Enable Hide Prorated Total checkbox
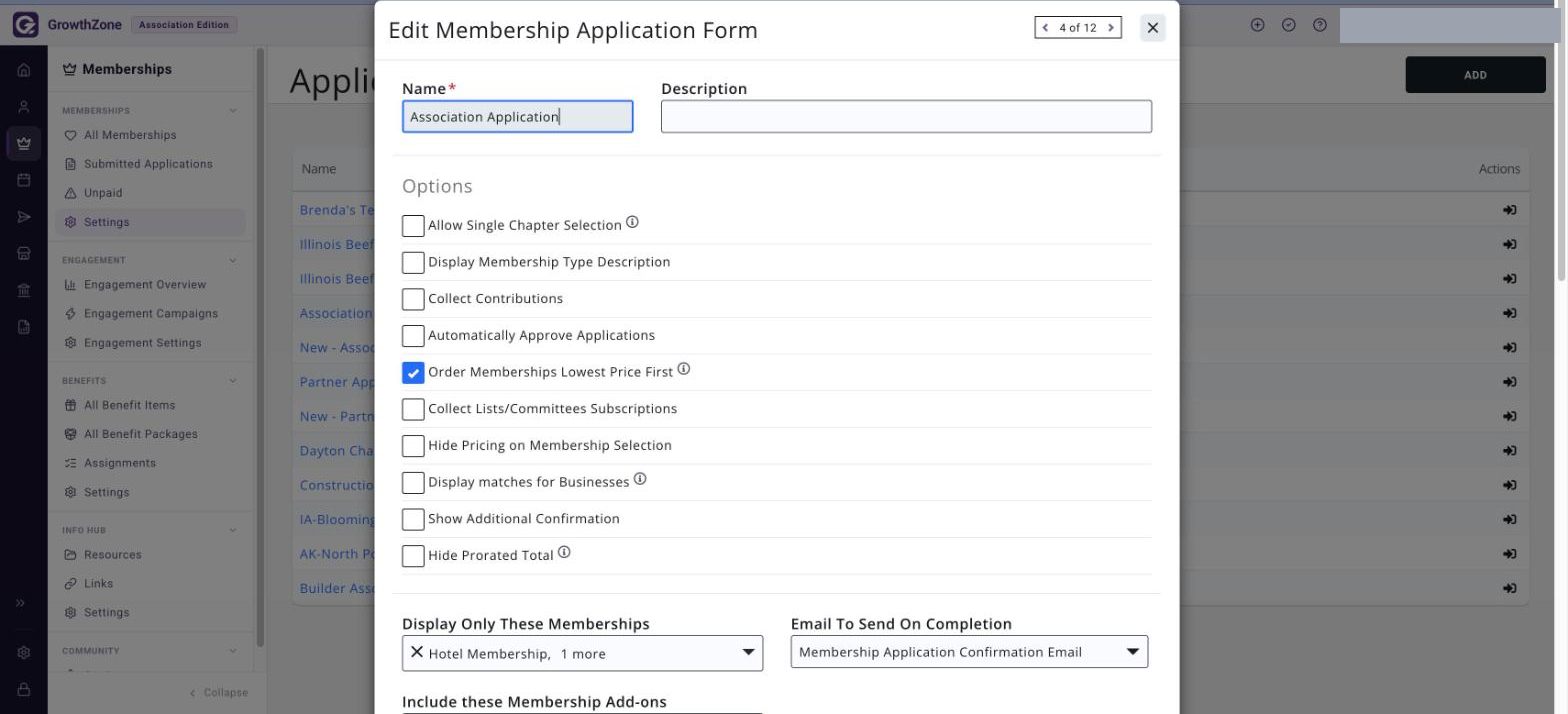This screenshot has height=714, width=1568. pyautogui.click(x=413, y=555)
